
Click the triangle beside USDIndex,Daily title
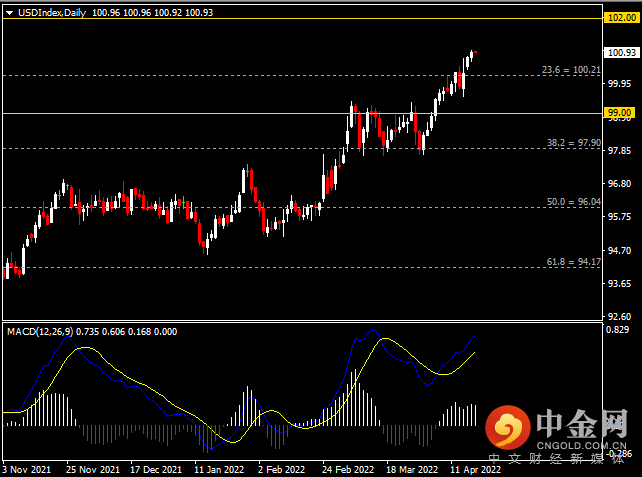(9, 13)
